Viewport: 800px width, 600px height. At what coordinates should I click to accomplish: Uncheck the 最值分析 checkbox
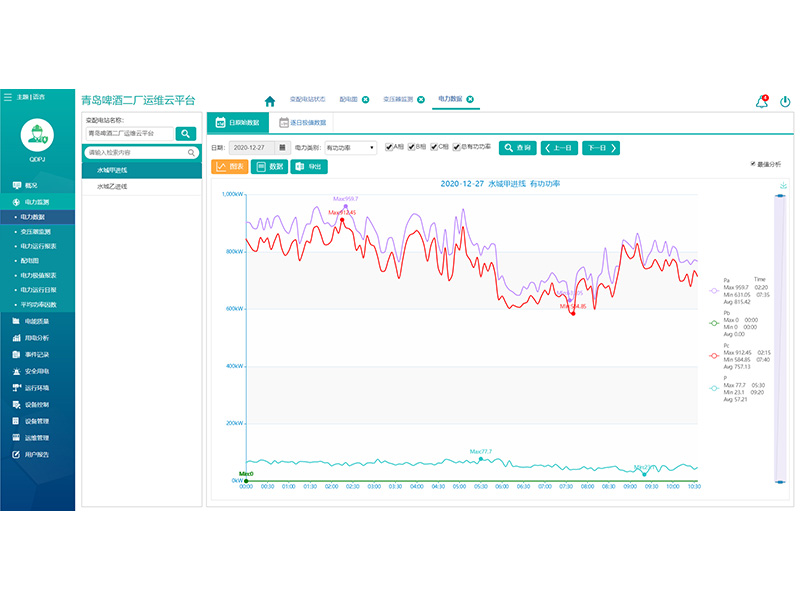click(x=753, y=164)
